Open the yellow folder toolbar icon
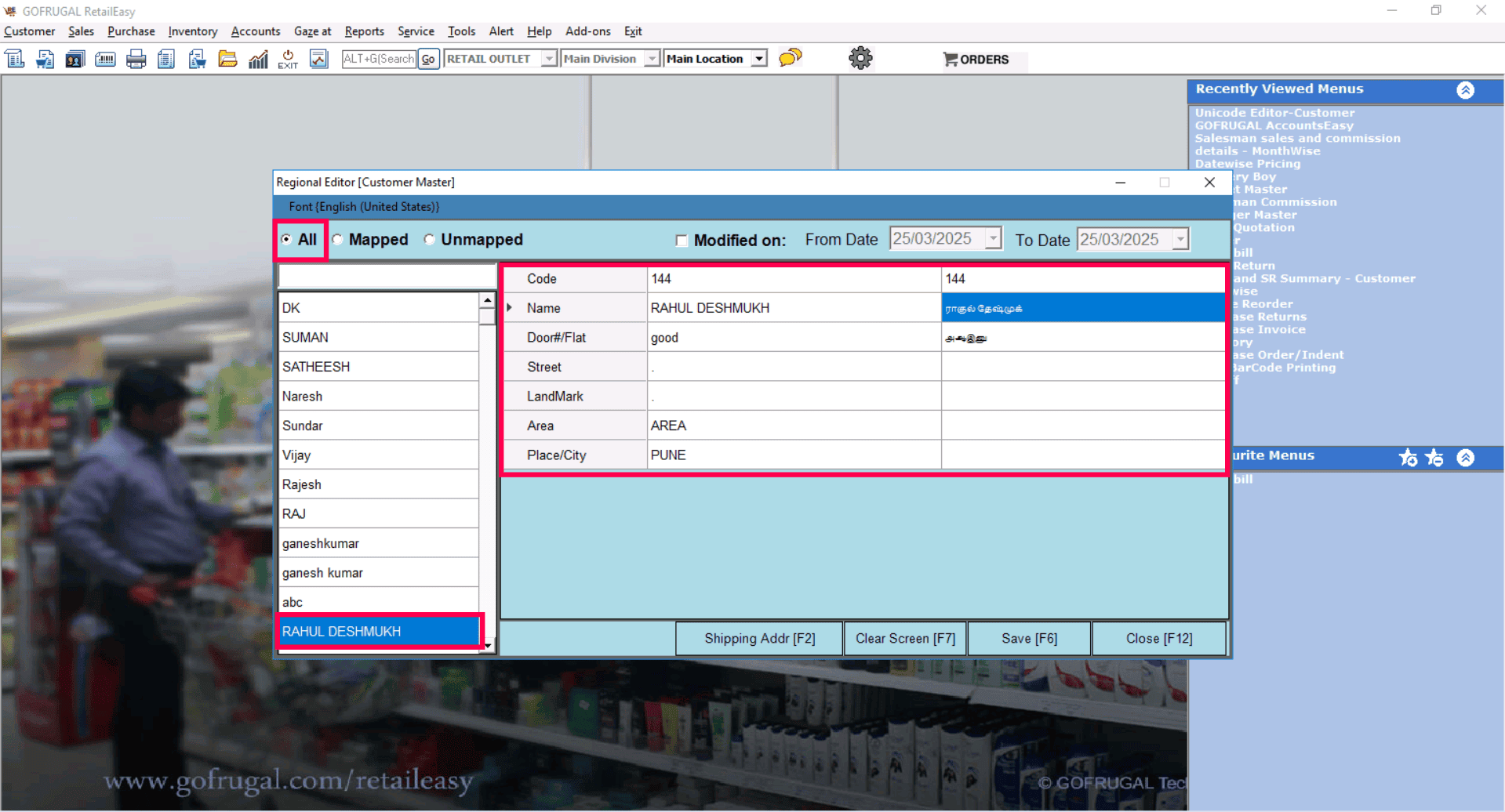This screenshot has width=1505, height=812. (227, 60)
